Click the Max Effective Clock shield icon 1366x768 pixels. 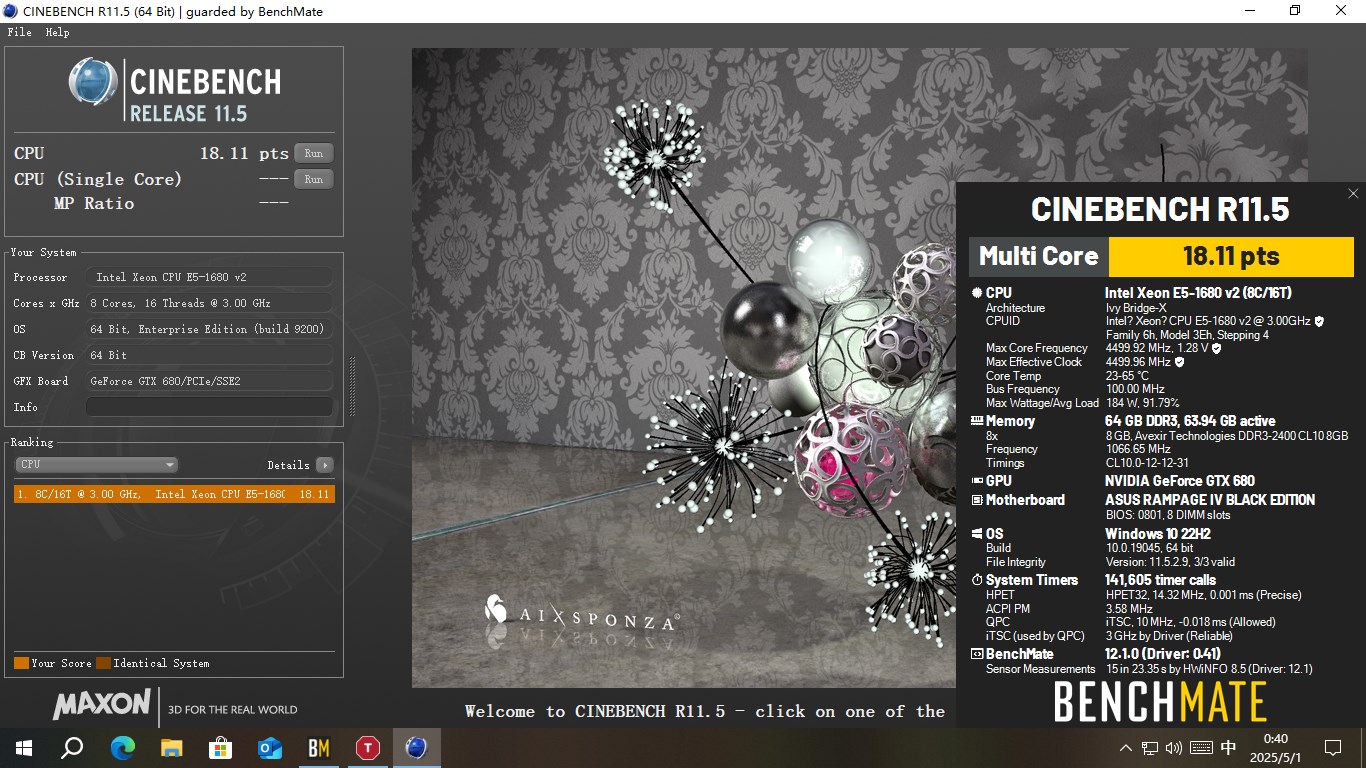tap(1180, 362)
